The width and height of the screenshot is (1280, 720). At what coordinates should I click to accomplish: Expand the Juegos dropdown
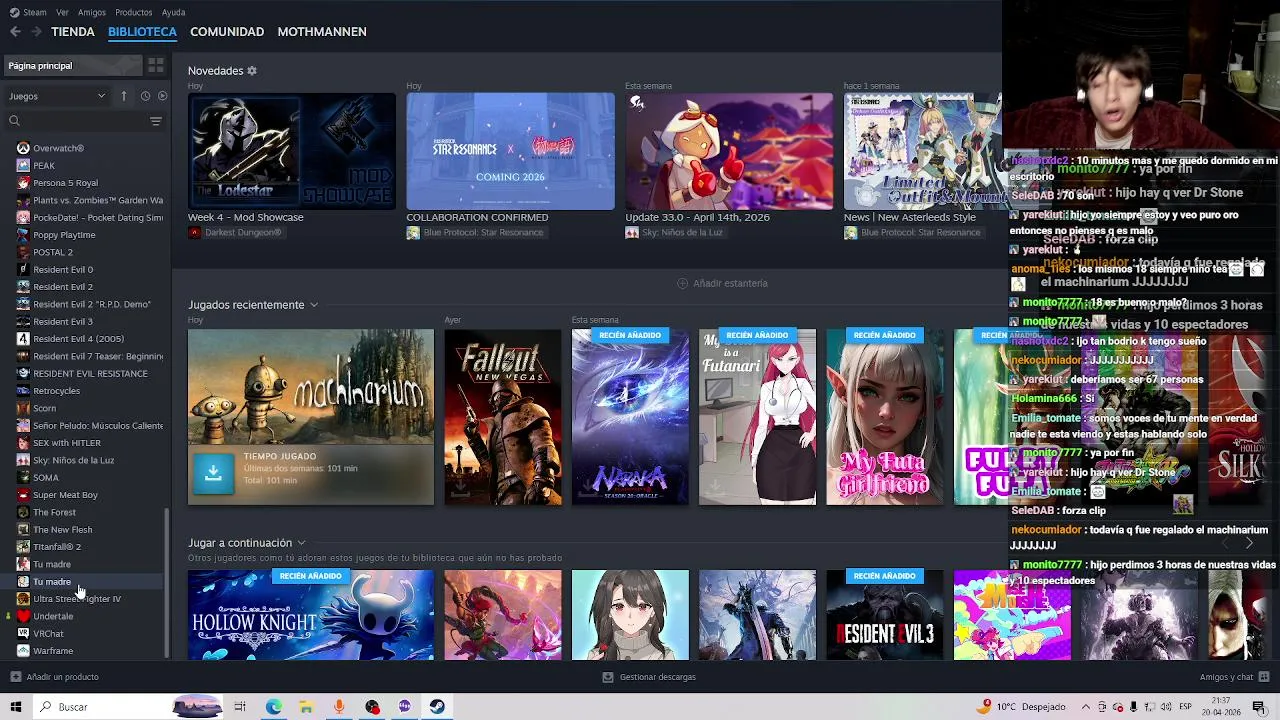coord(57,96)
